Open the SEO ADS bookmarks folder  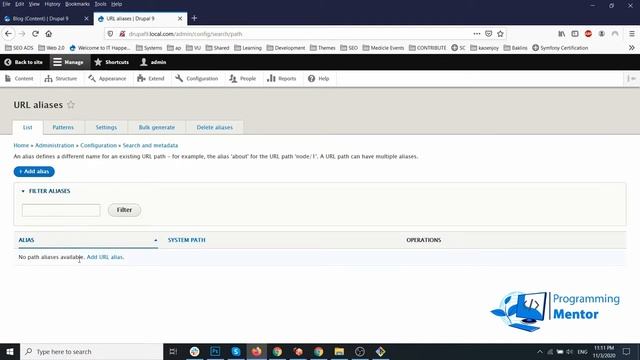point(19,48)
